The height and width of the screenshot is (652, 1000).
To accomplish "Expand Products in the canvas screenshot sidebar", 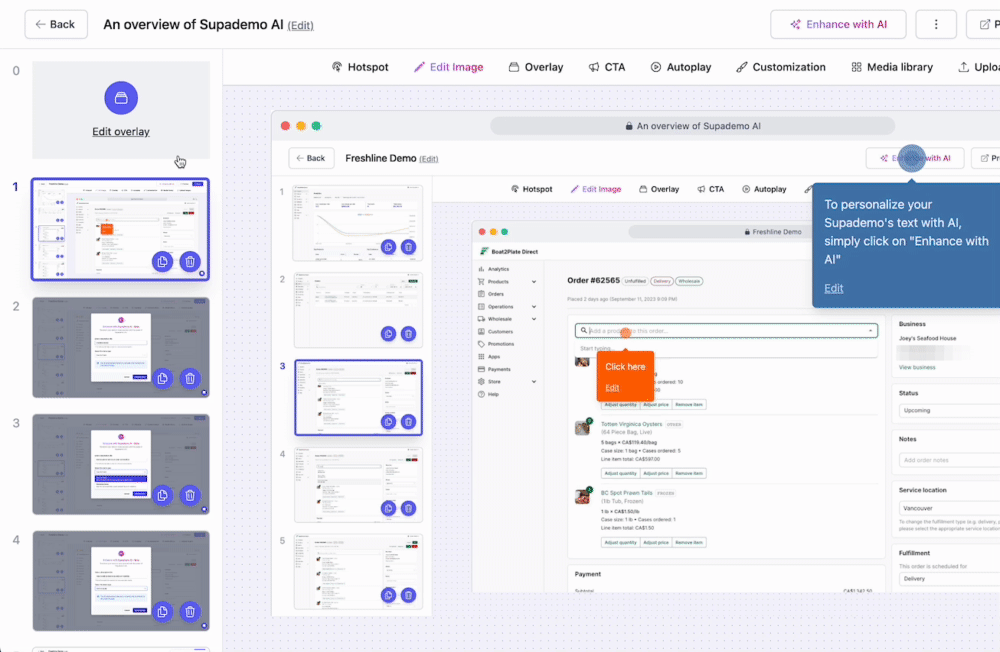I will tap(534, 281).
